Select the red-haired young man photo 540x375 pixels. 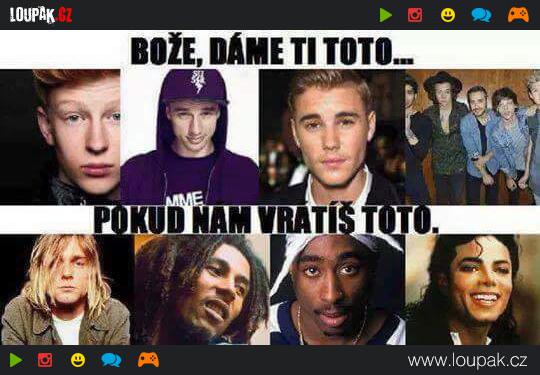coord(60,137)
